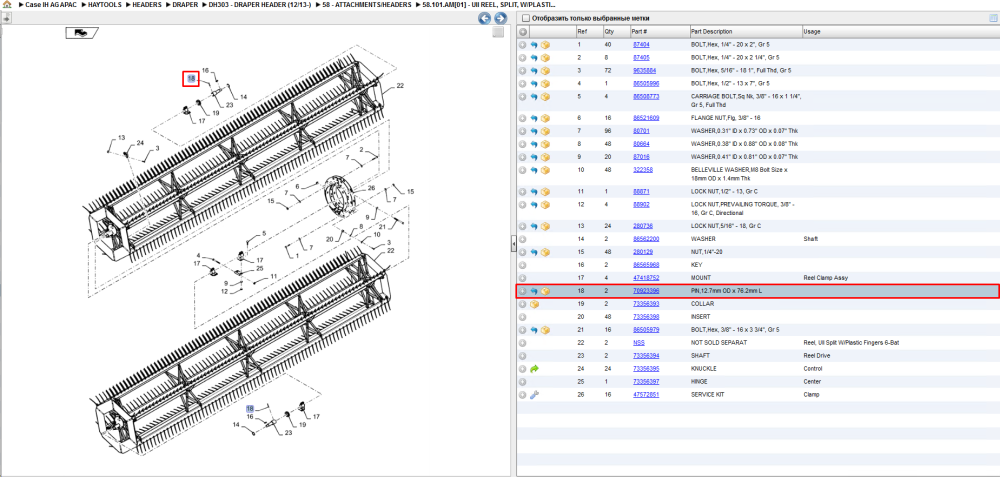The width and height of the screenshot is (1000, 477).
Task: Click the box icon for part 280736
Action: point(545,226)
